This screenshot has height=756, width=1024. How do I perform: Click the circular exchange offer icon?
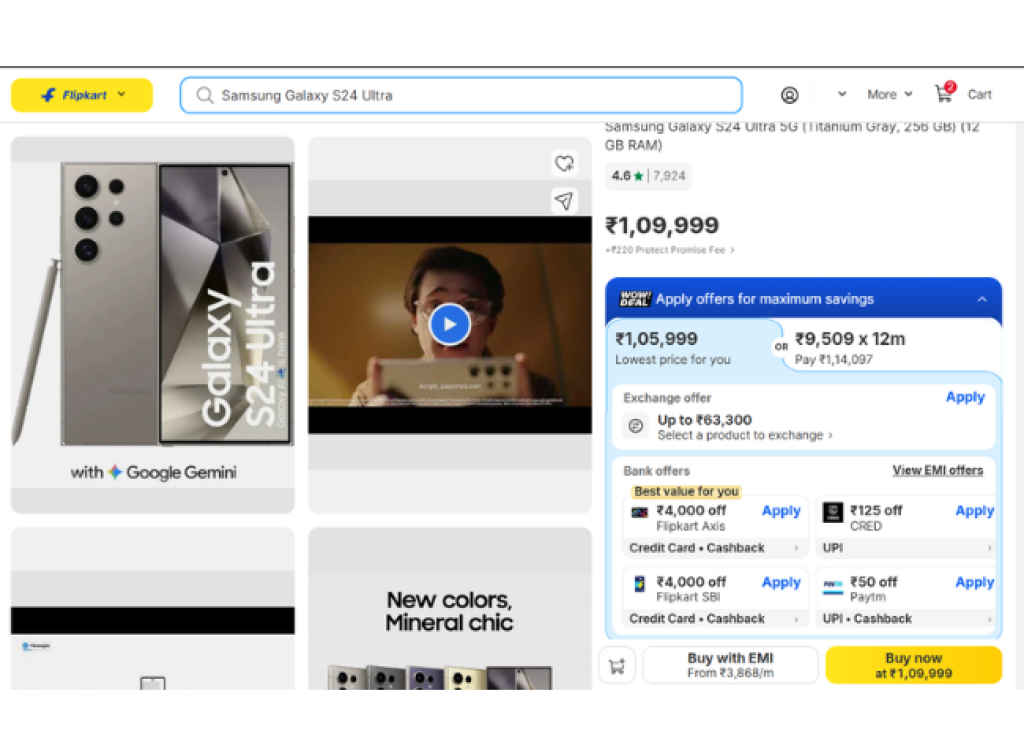tap(635, 425)
